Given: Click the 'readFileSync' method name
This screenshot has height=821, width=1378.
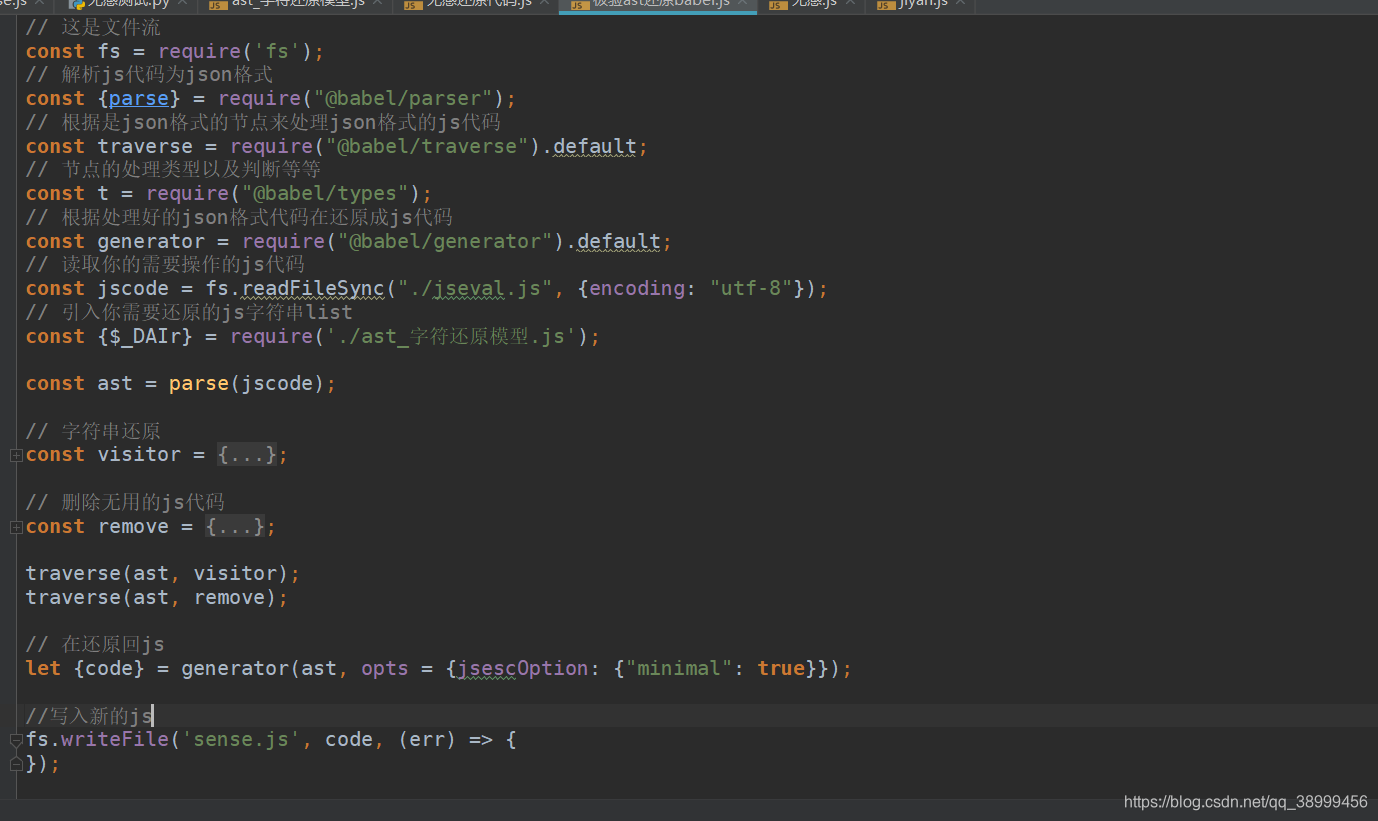Looking at the screenshot, I should [x=313, y=288].
